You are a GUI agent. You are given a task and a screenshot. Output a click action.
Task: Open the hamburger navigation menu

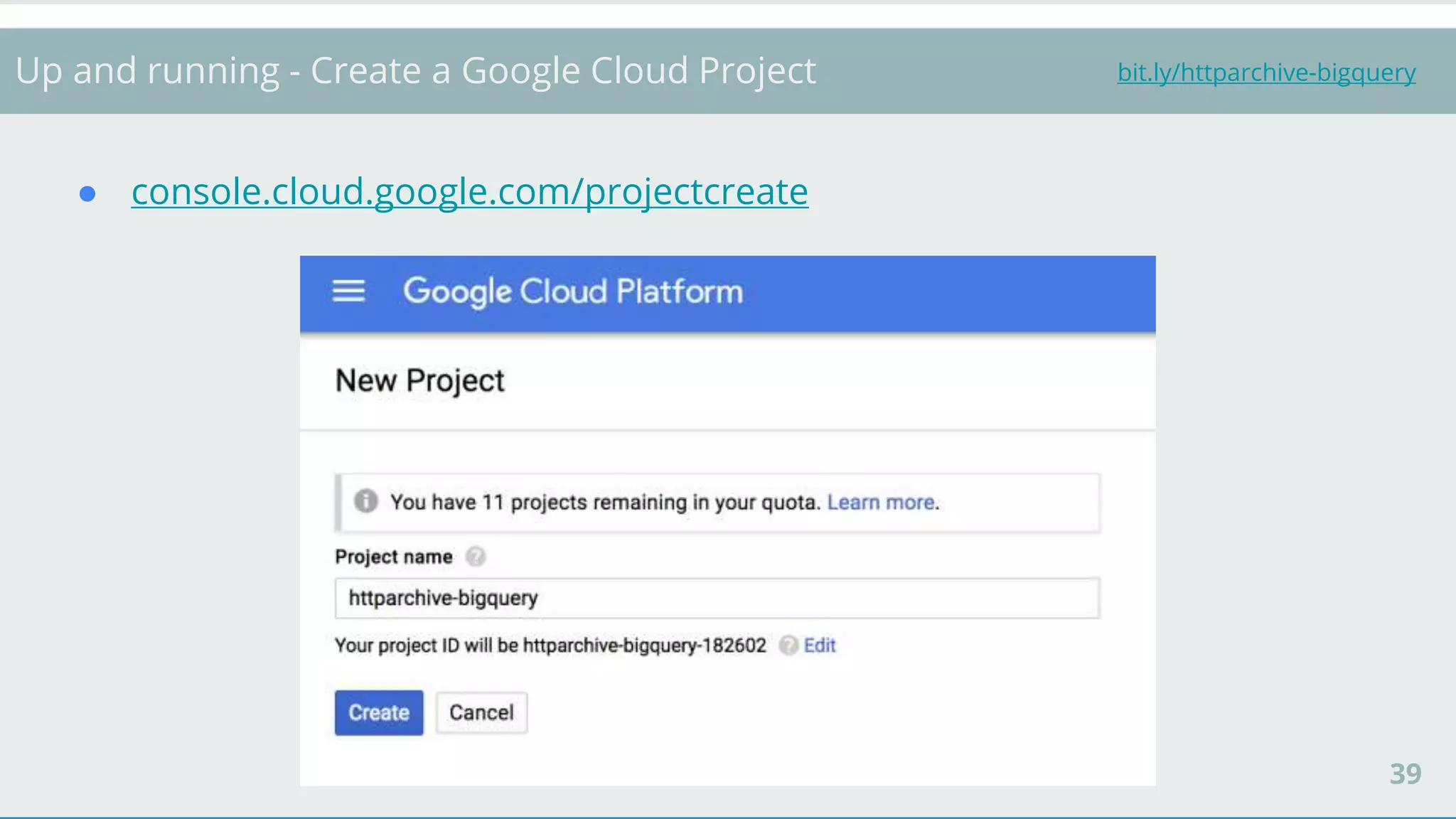tap(348, 291)
